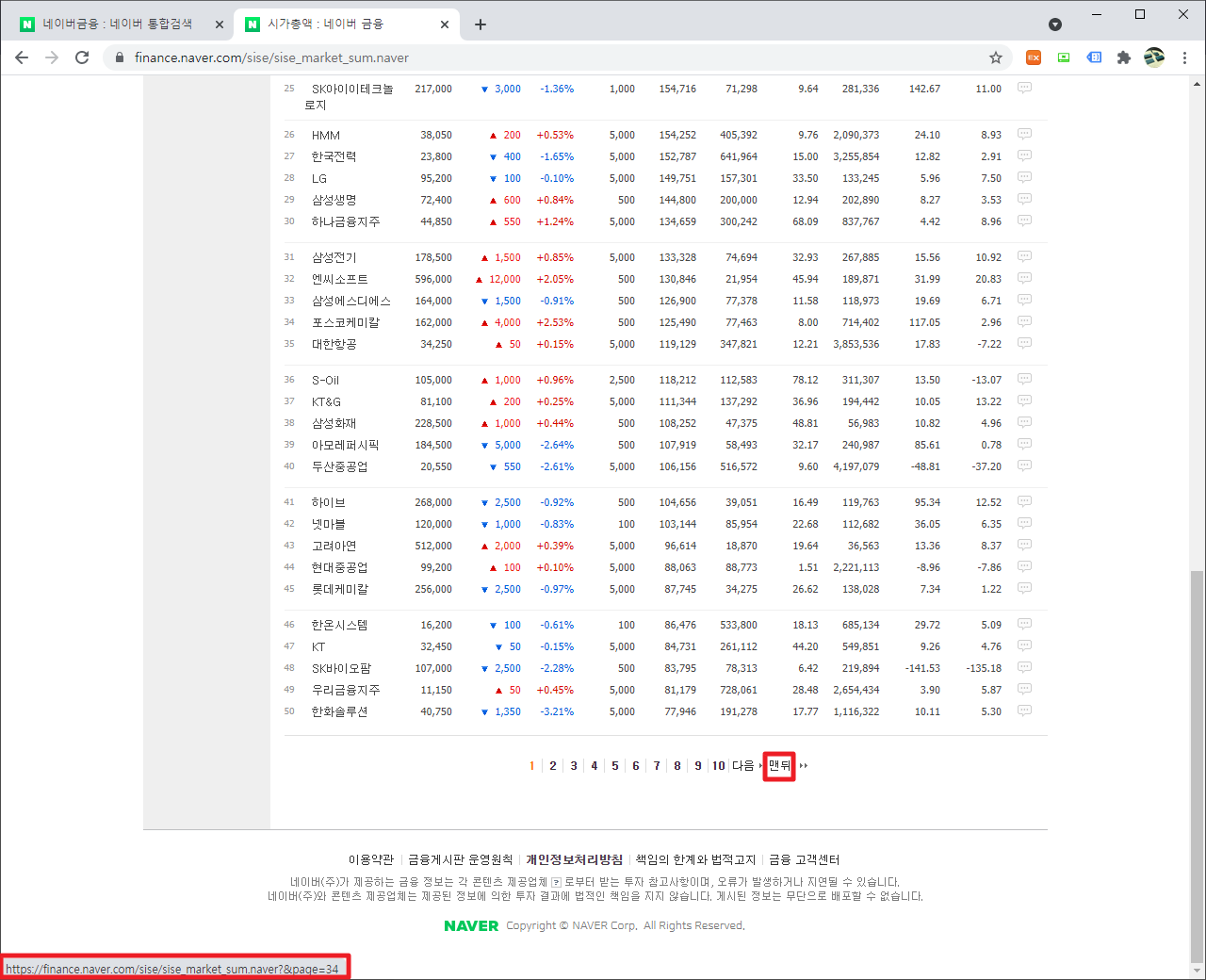Screen dimensions: 1206x980
Task: Open discussion board icon for 삼성생명 row
Action: 1024,199
